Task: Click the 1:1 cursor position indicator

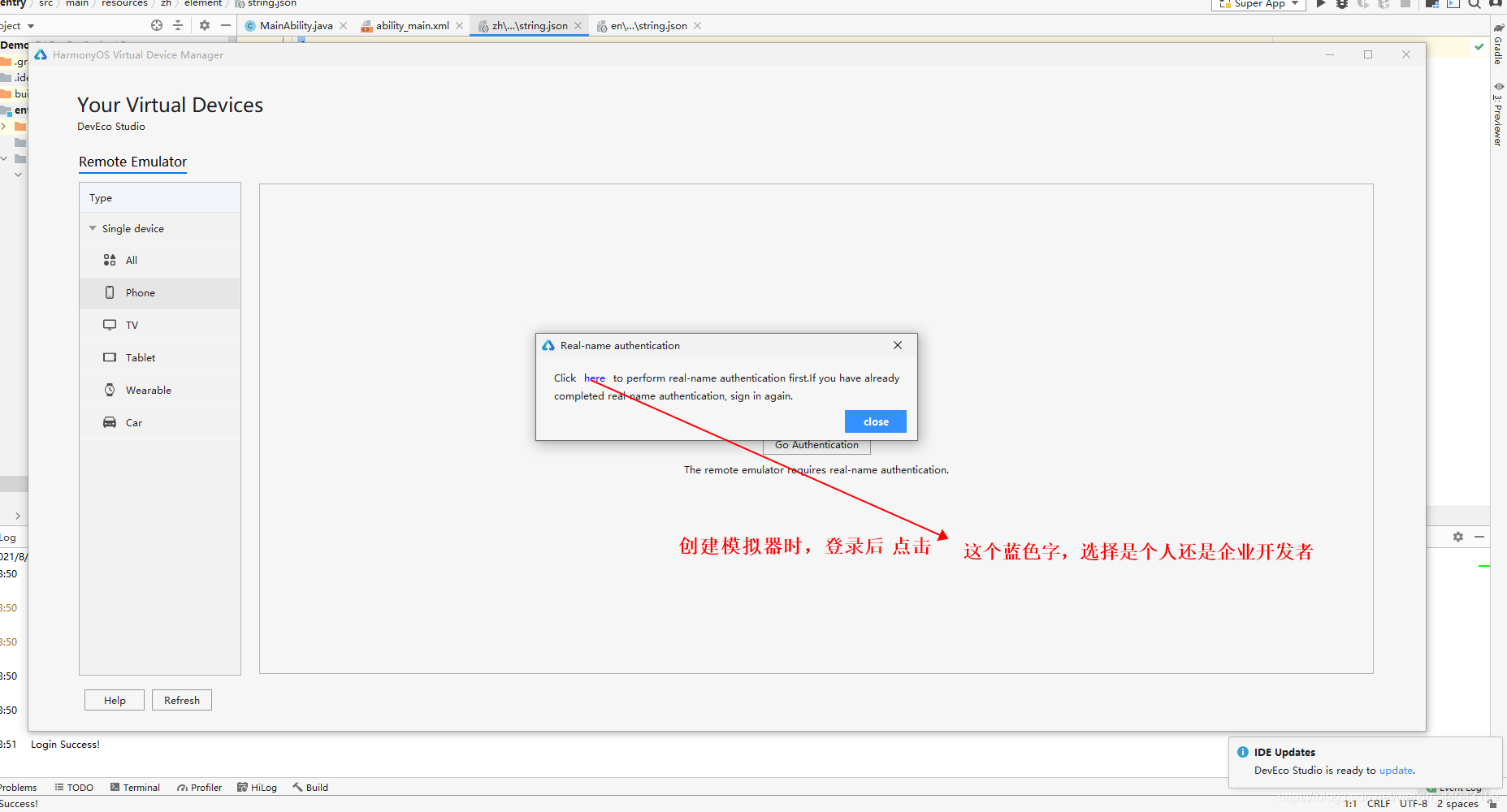Action: pos(1350,804)
